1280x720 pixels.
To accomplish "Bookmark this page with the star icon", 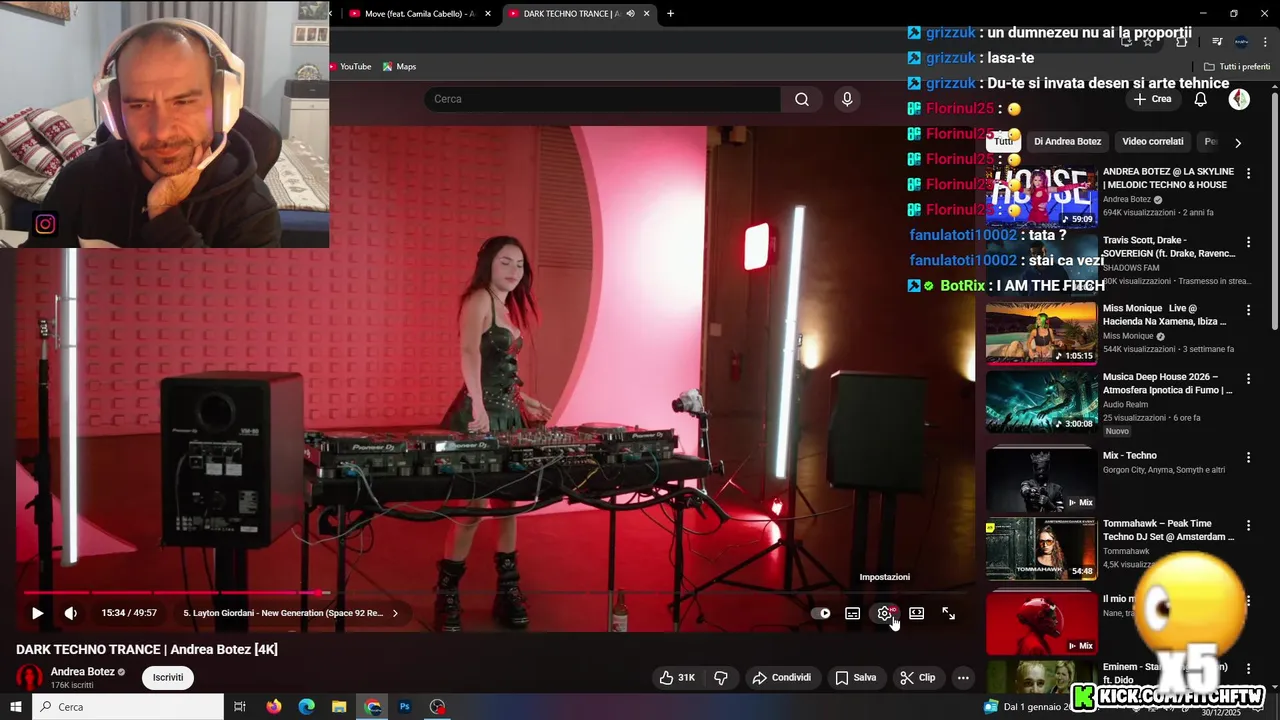I will pos(1148,41).
